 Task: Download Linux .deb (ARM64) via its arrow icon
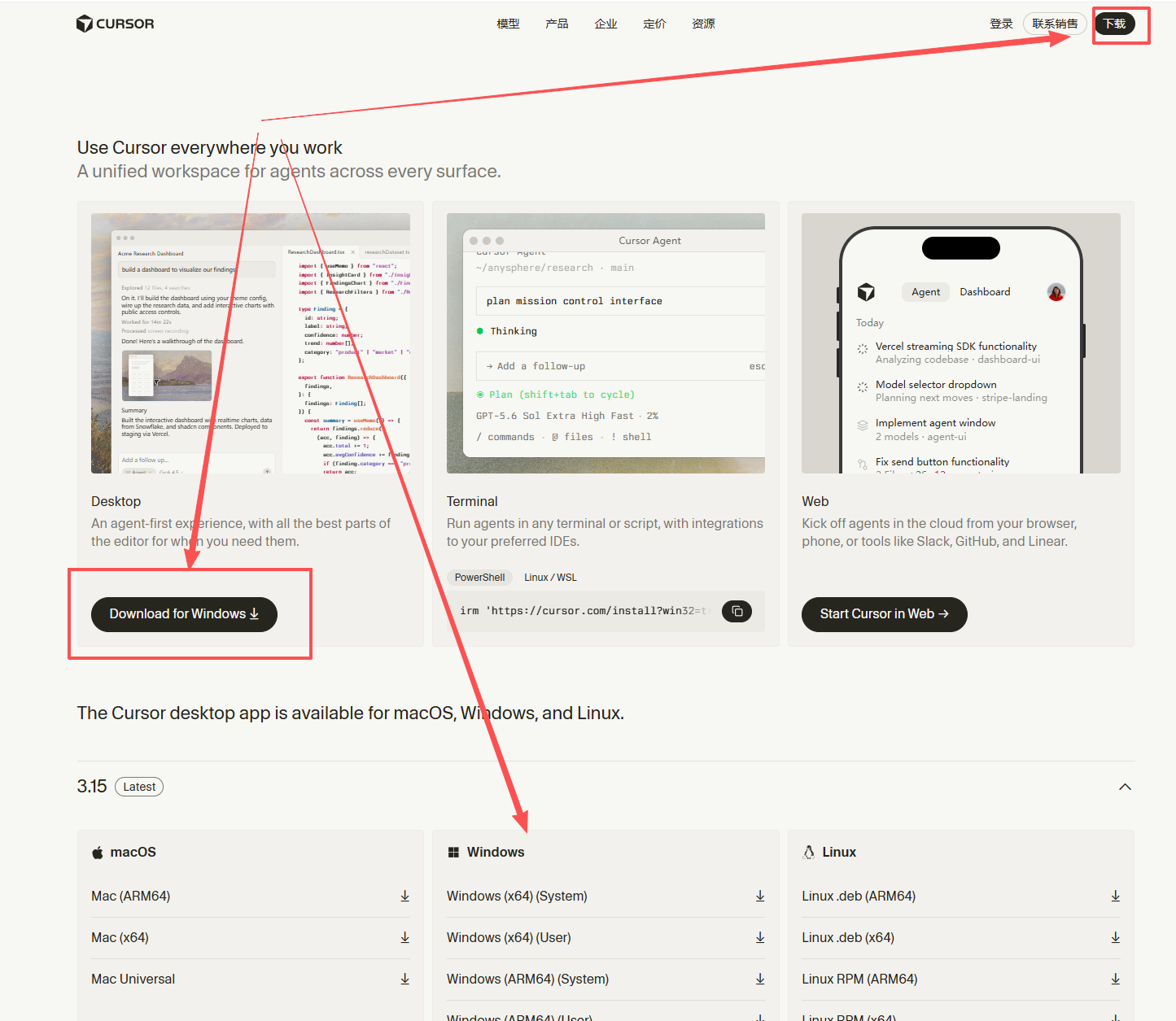[1115, 896]
